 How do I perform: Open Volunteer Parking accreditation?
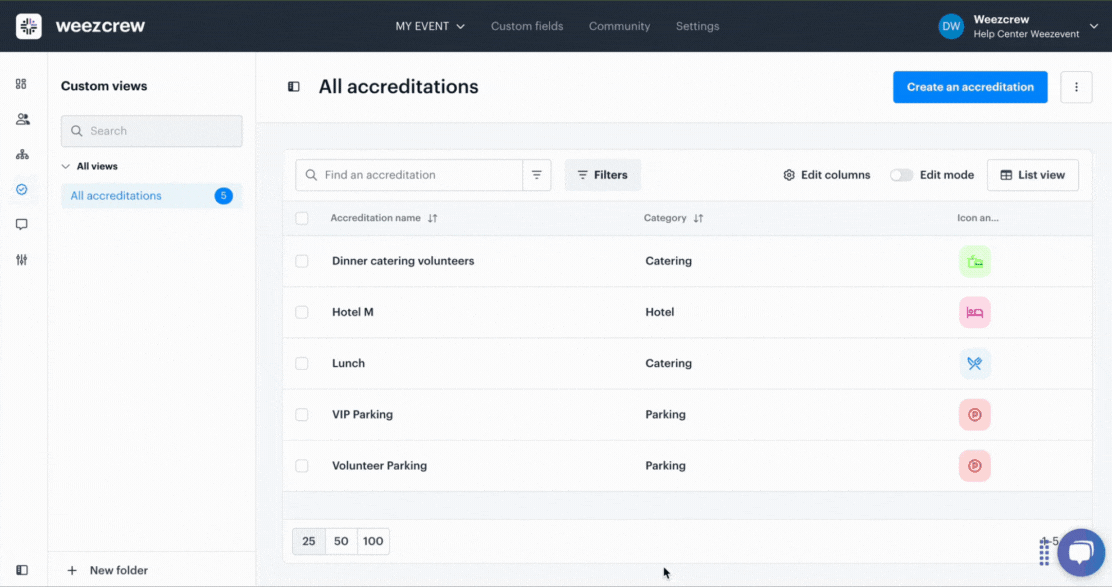pos(379,466)
